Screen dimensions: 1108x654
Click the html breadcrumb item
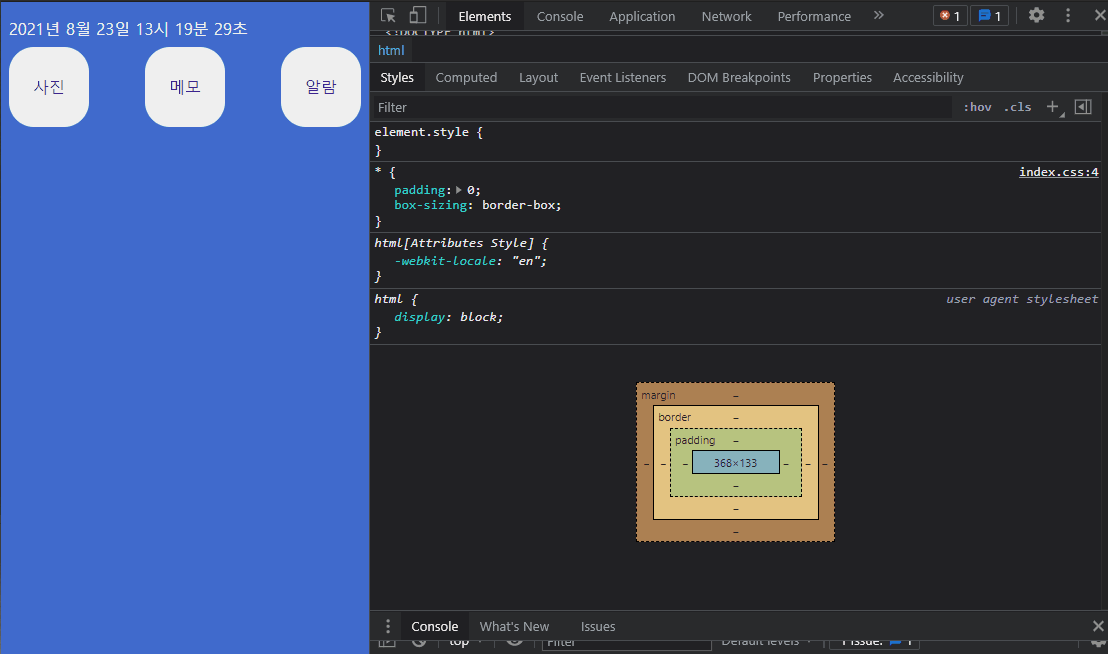point(391,50)
